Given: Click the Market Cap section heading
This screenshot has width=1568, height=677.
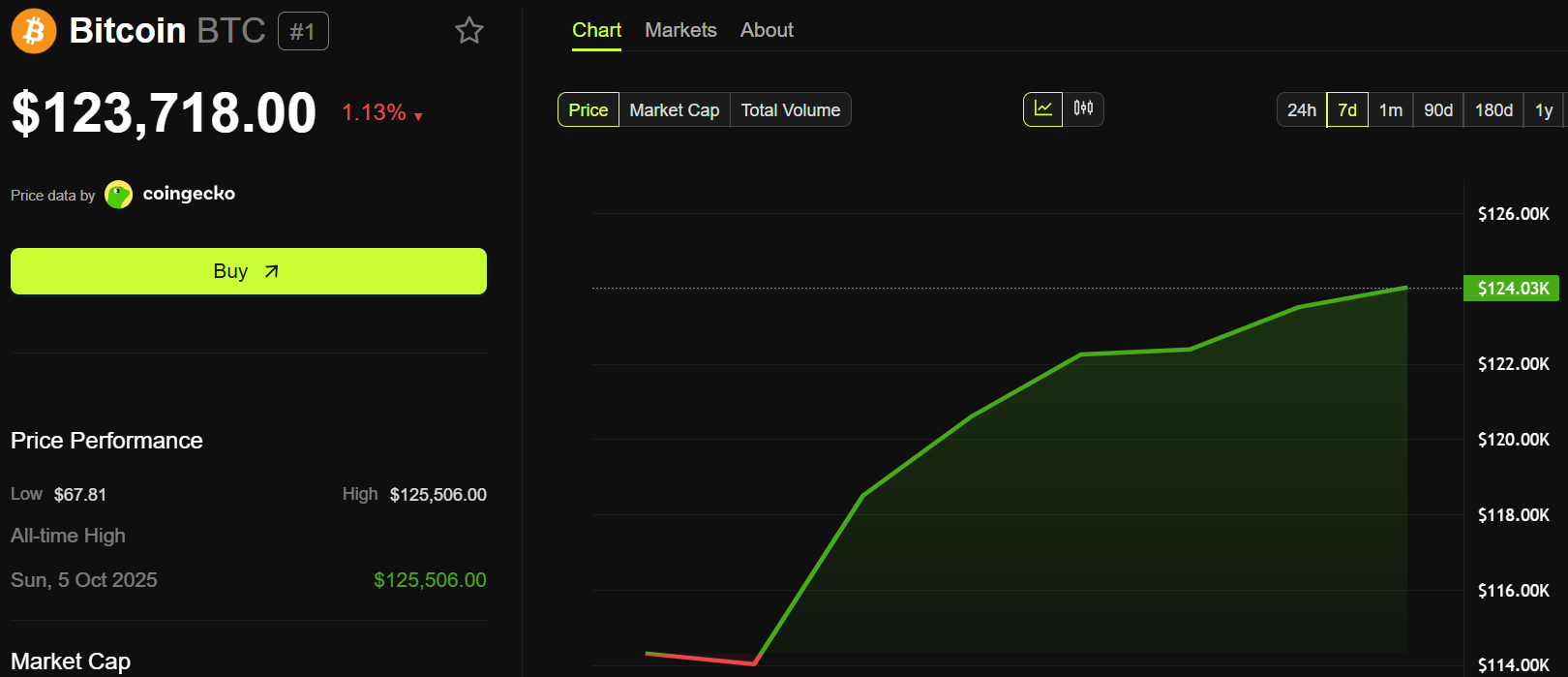Looking at the screenshot, I should click(x=71, y=662).
